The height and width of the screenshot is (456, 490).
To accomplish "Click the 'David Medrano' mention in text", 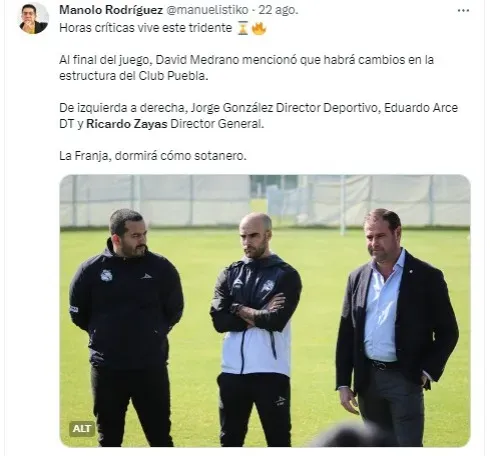I will (197, 60).
